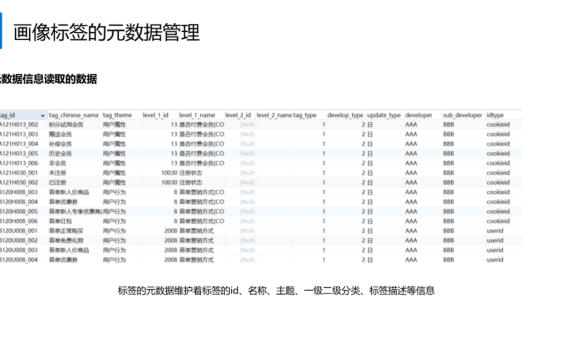Select the developer column header
The width and height of the screenshot is (570, 360).
418,115
